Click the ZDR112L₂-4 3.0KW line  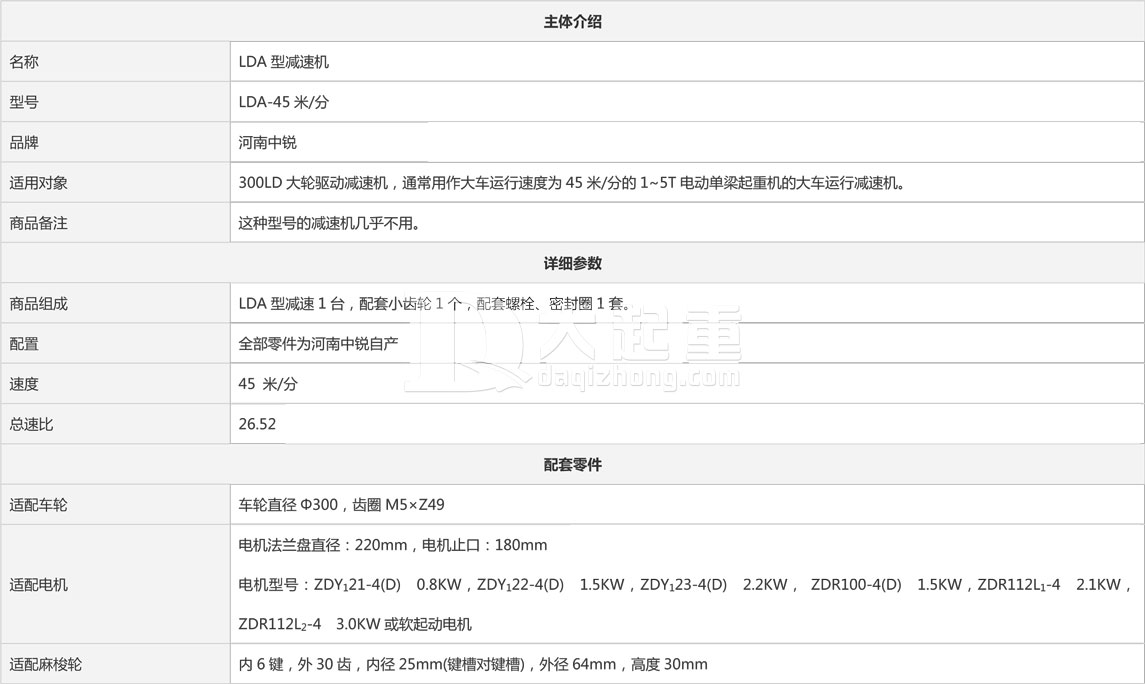click(355, 624)
